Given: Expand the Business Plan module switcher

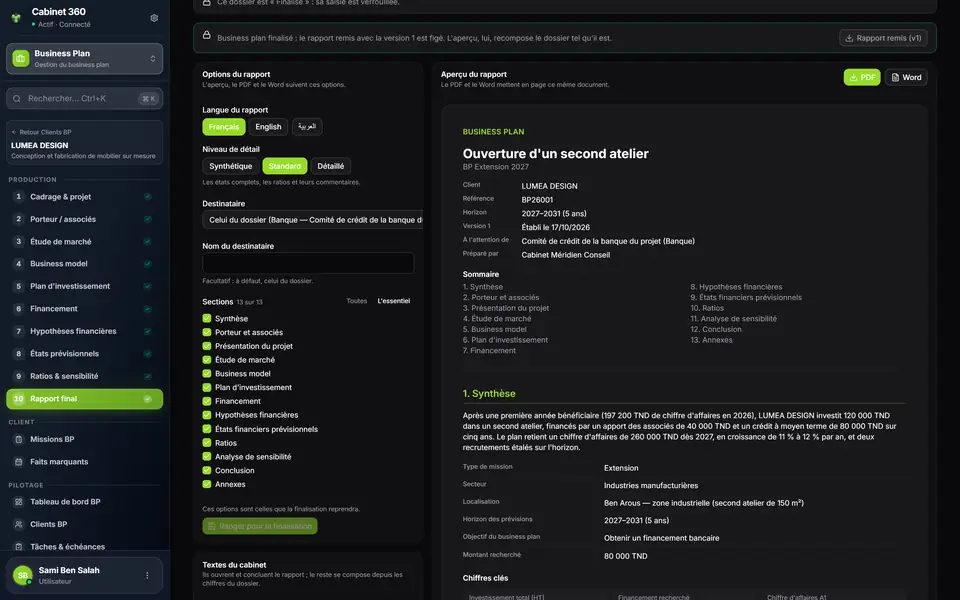Looking at the screenshot, I should (84, 58).
